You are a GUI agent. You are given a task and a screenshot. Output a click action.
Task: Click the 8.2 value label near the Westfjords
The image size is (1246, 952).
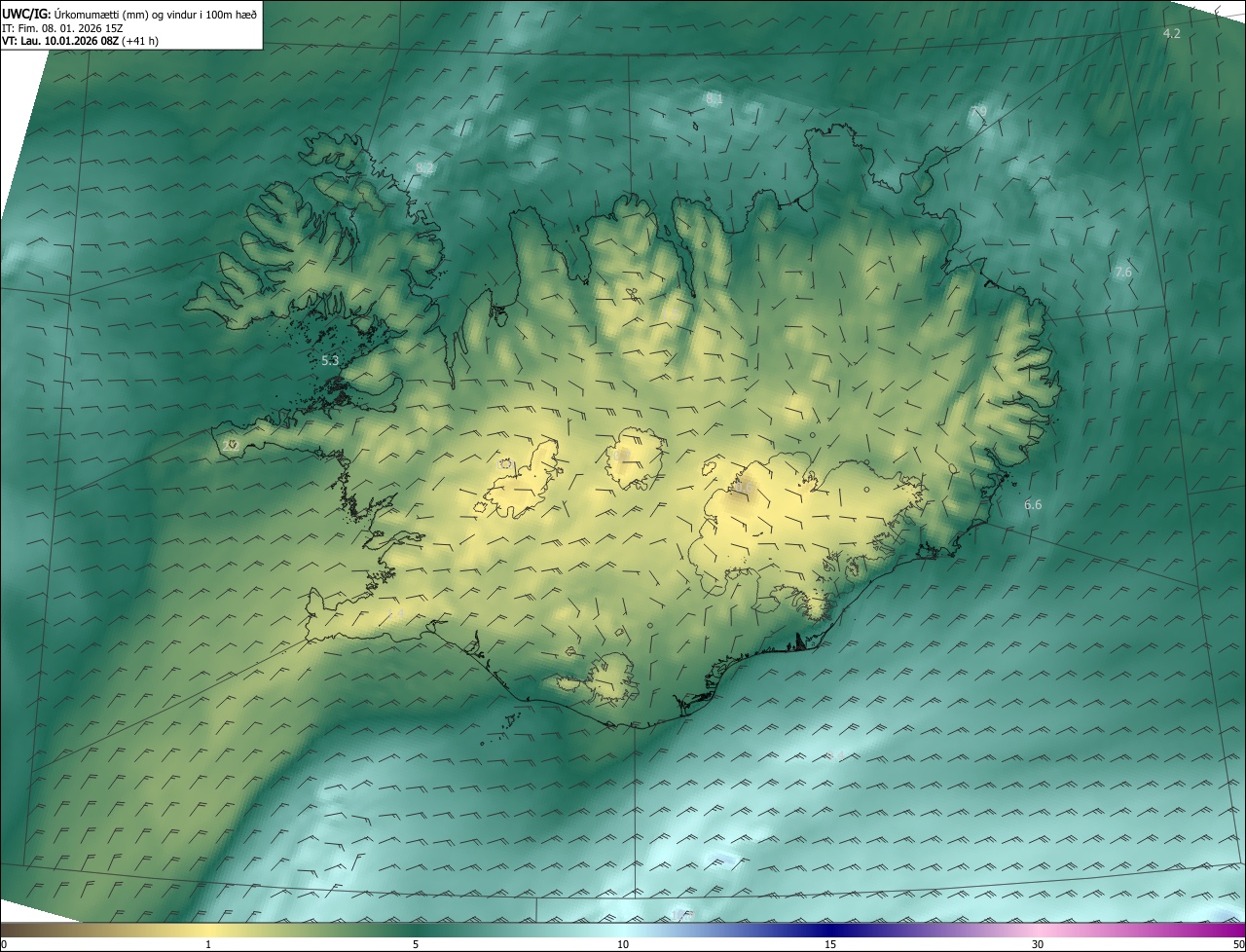pos(424,168)
